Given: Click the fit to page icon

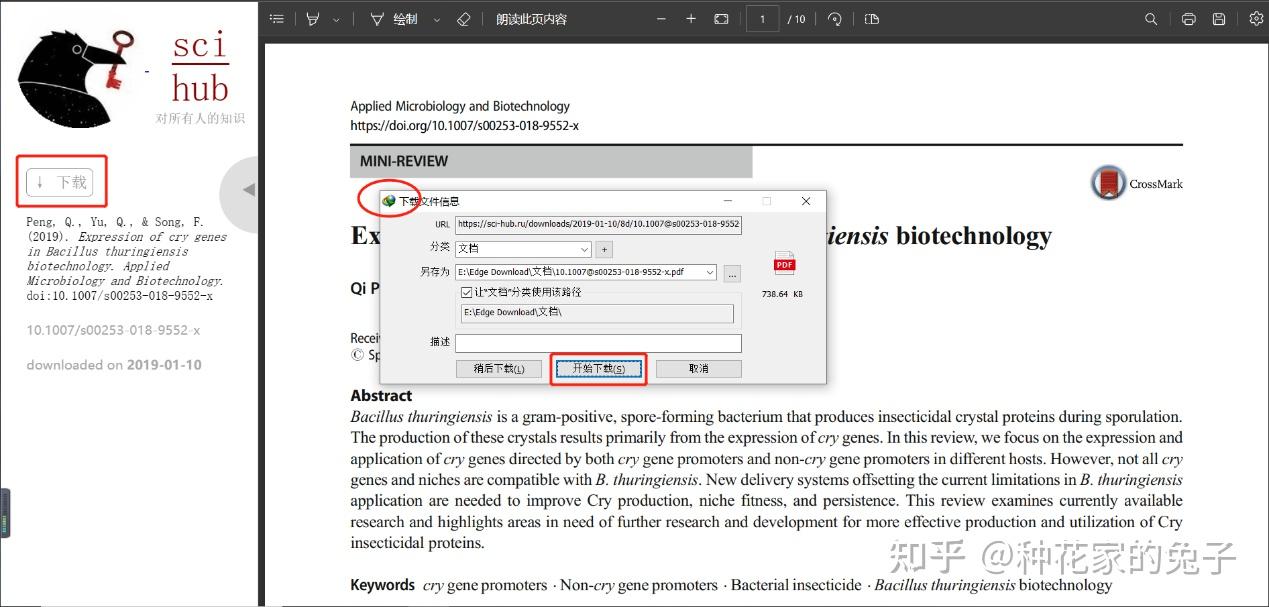Looking at the screenshot, I should (721, 18).
